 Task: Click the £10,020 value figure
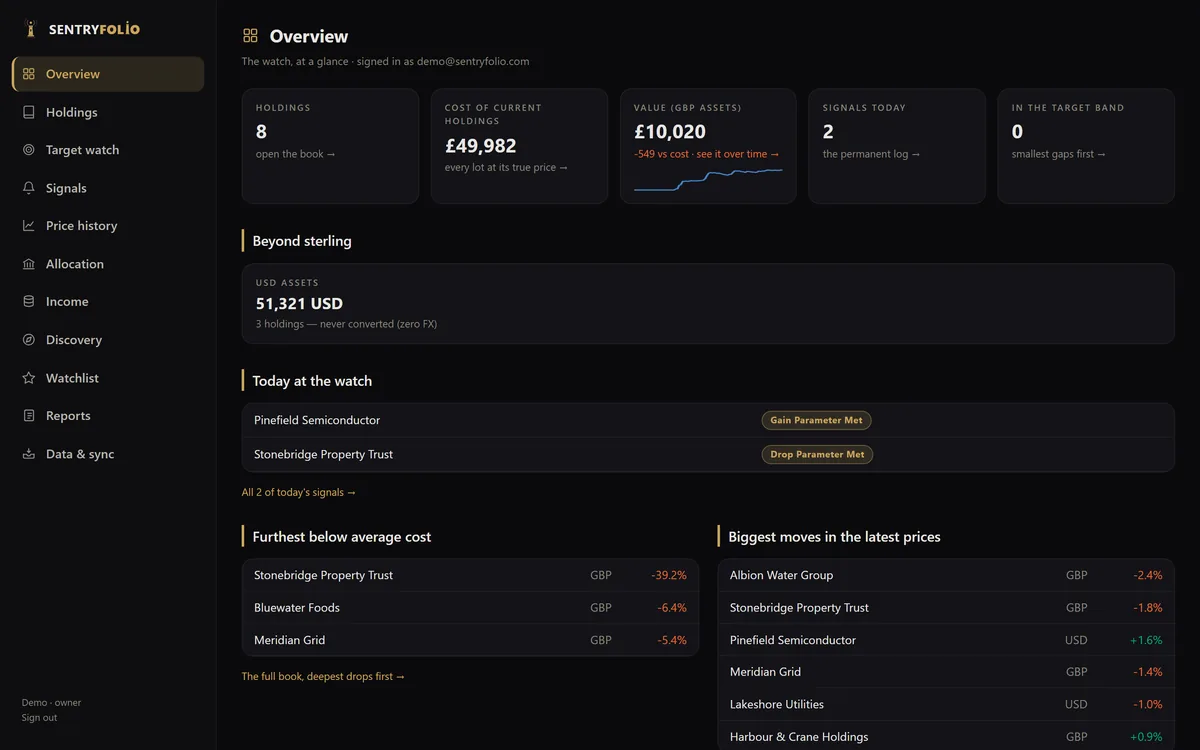coord(670,132)
